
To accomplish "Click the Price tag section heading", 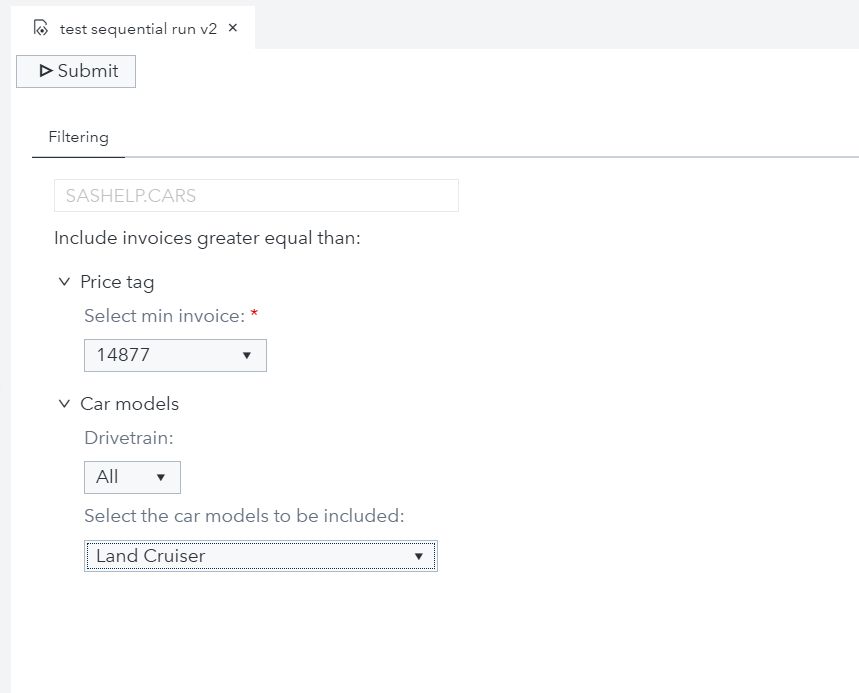I will tap(117, 283).
